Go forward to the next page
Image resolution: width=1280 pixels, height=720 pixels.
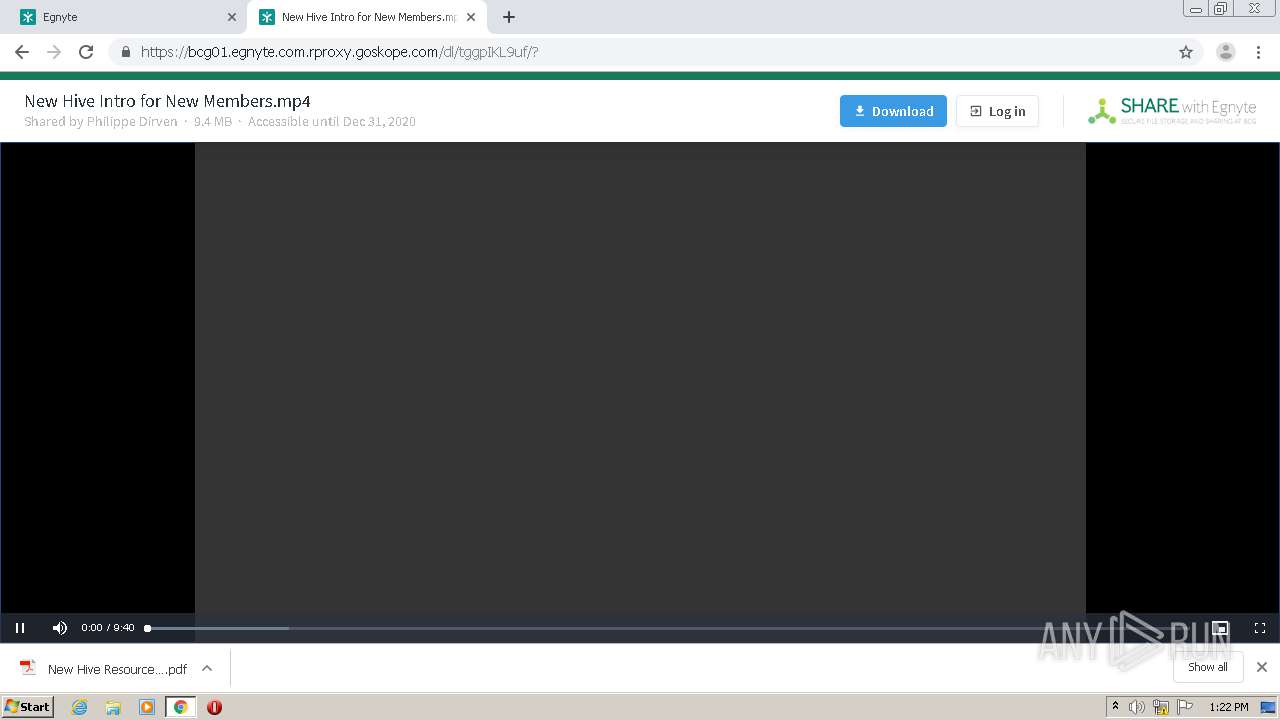pos(54,52)
